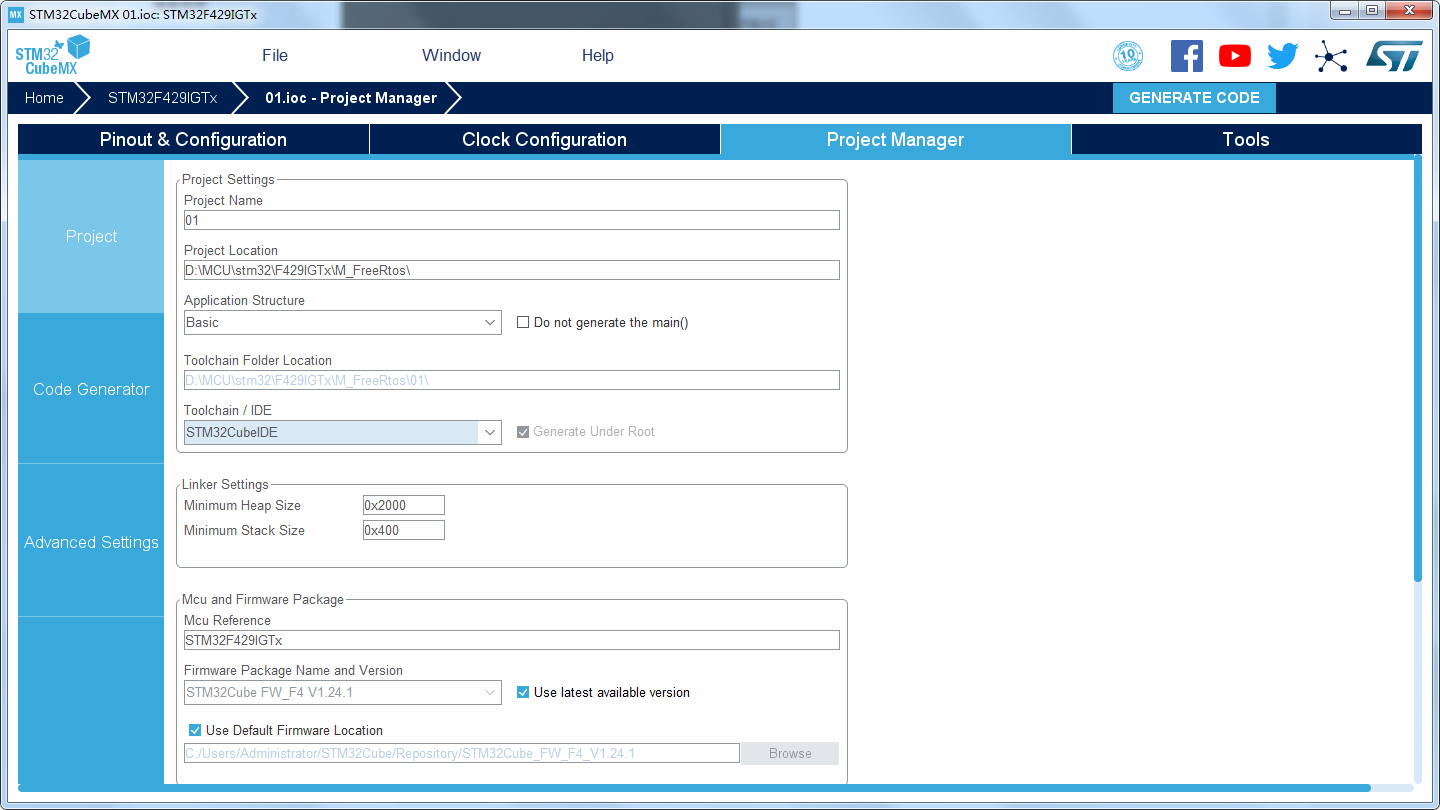Select the Project Manager tab

click(x=896, y=139)
